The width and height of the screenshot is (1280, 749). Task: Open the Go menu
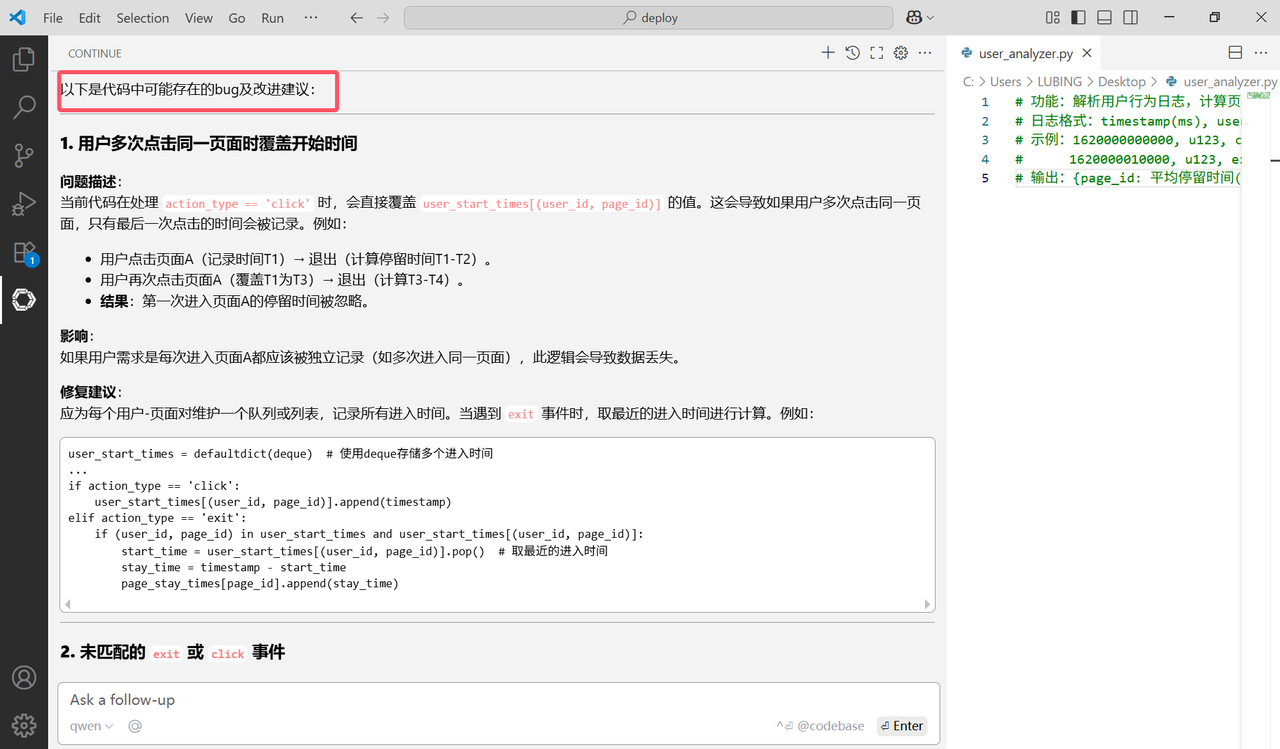pos(237,18)
